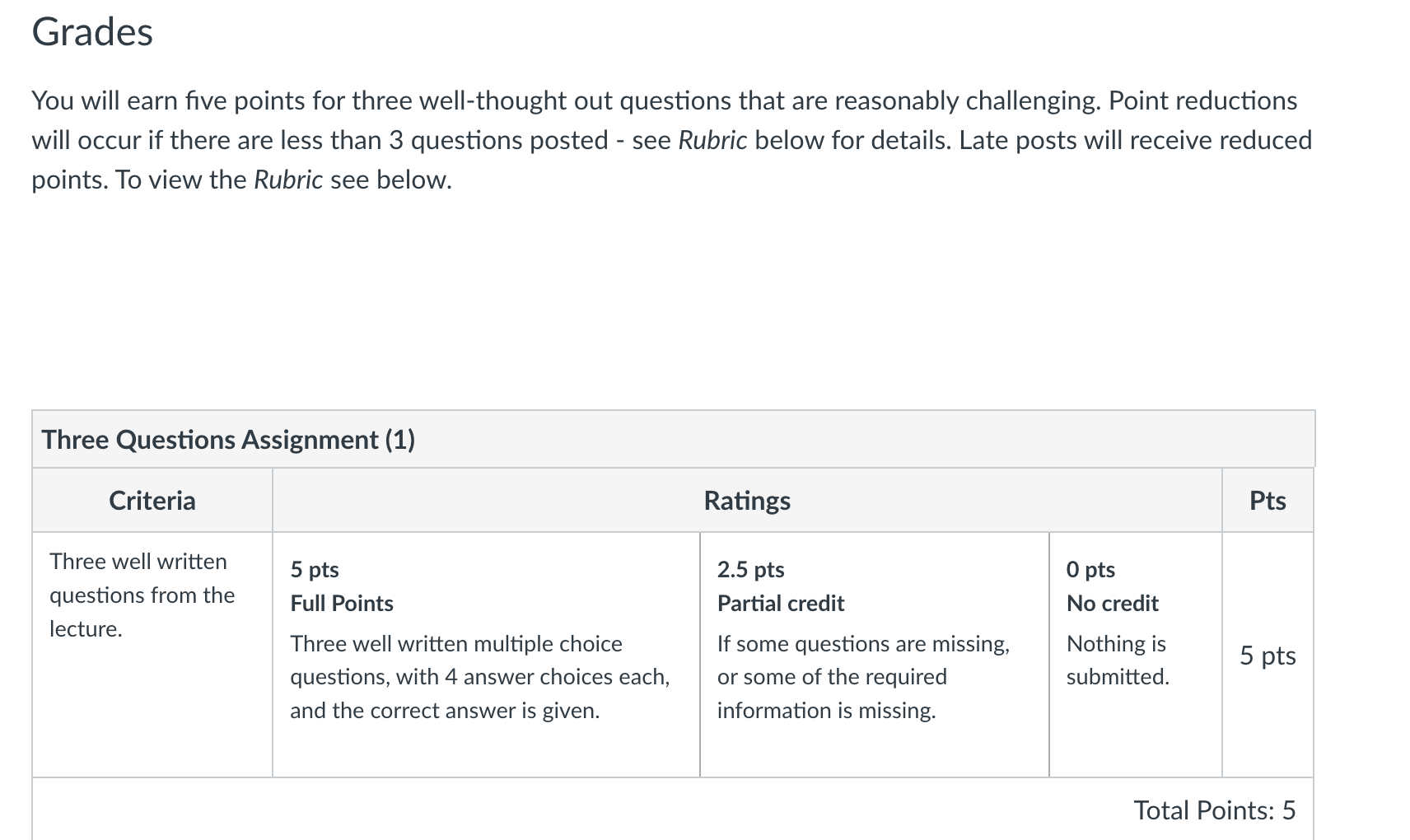Select the Criteria column header

coord(152,501)
